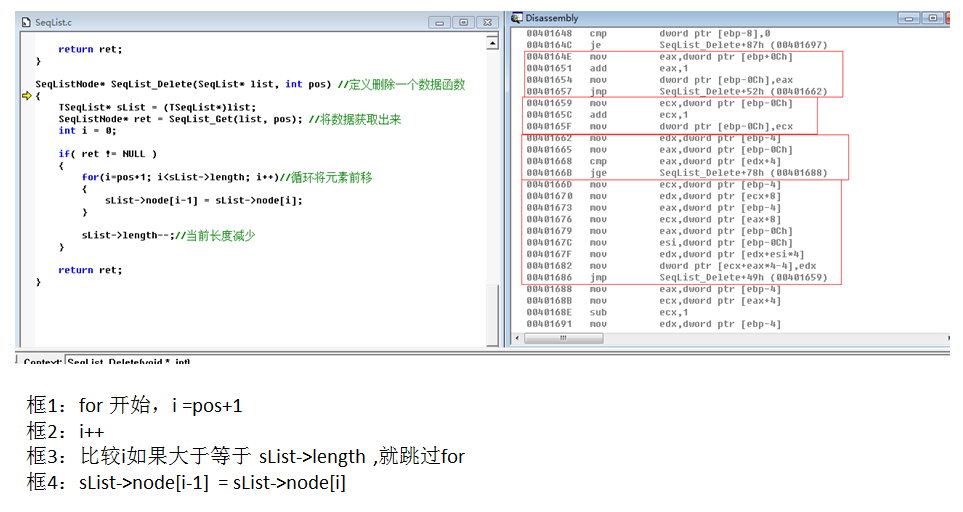
Task: Select disassembly row at address 00401682
Action: [671, 266]
